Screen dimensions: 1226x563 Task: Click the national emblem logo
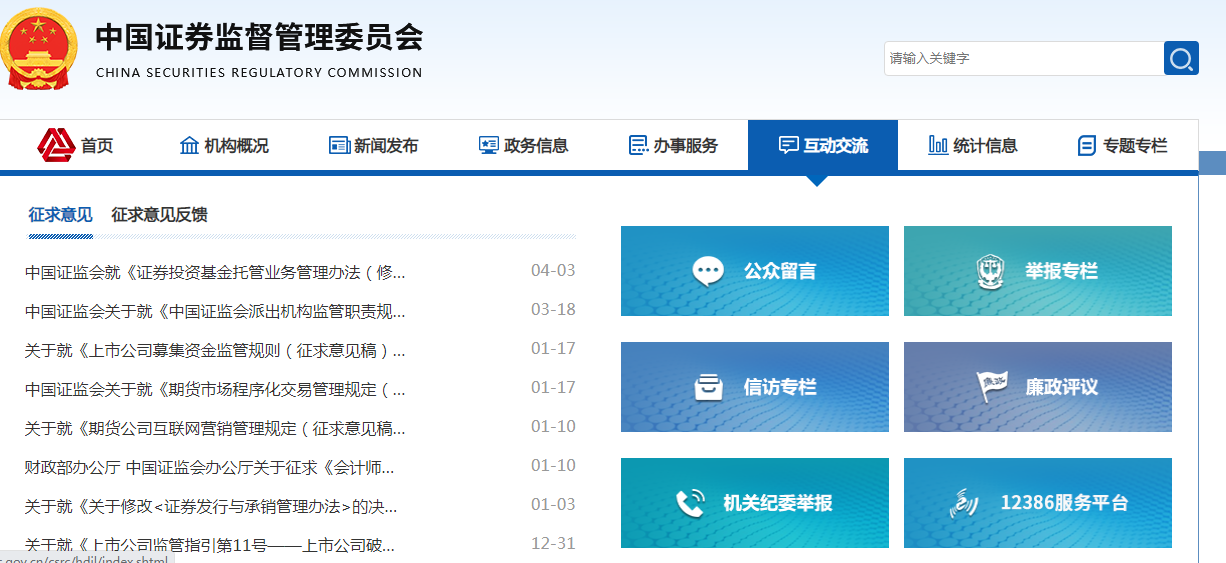40,50
